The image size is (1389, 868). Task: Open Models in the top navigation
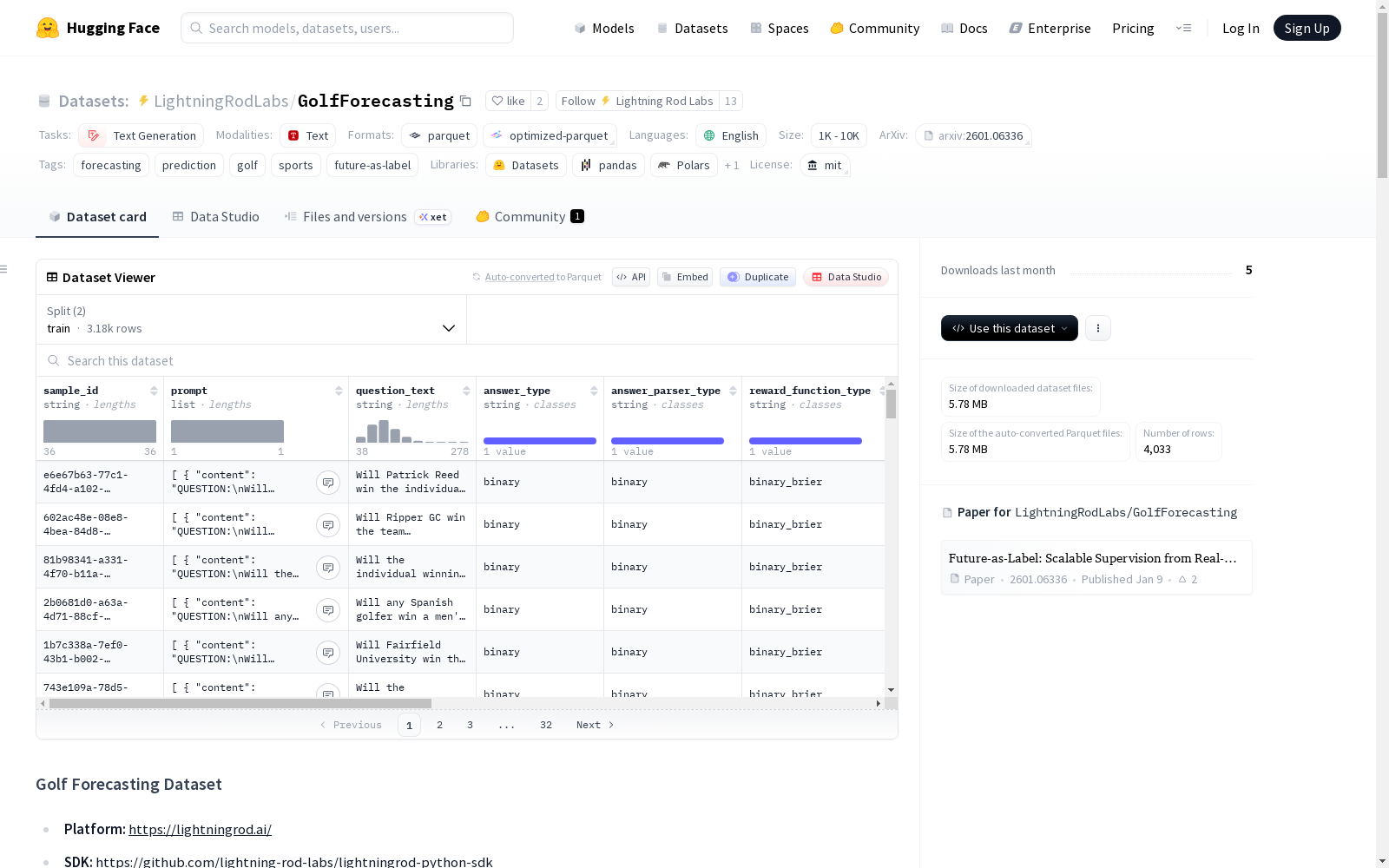pos(604,28)
